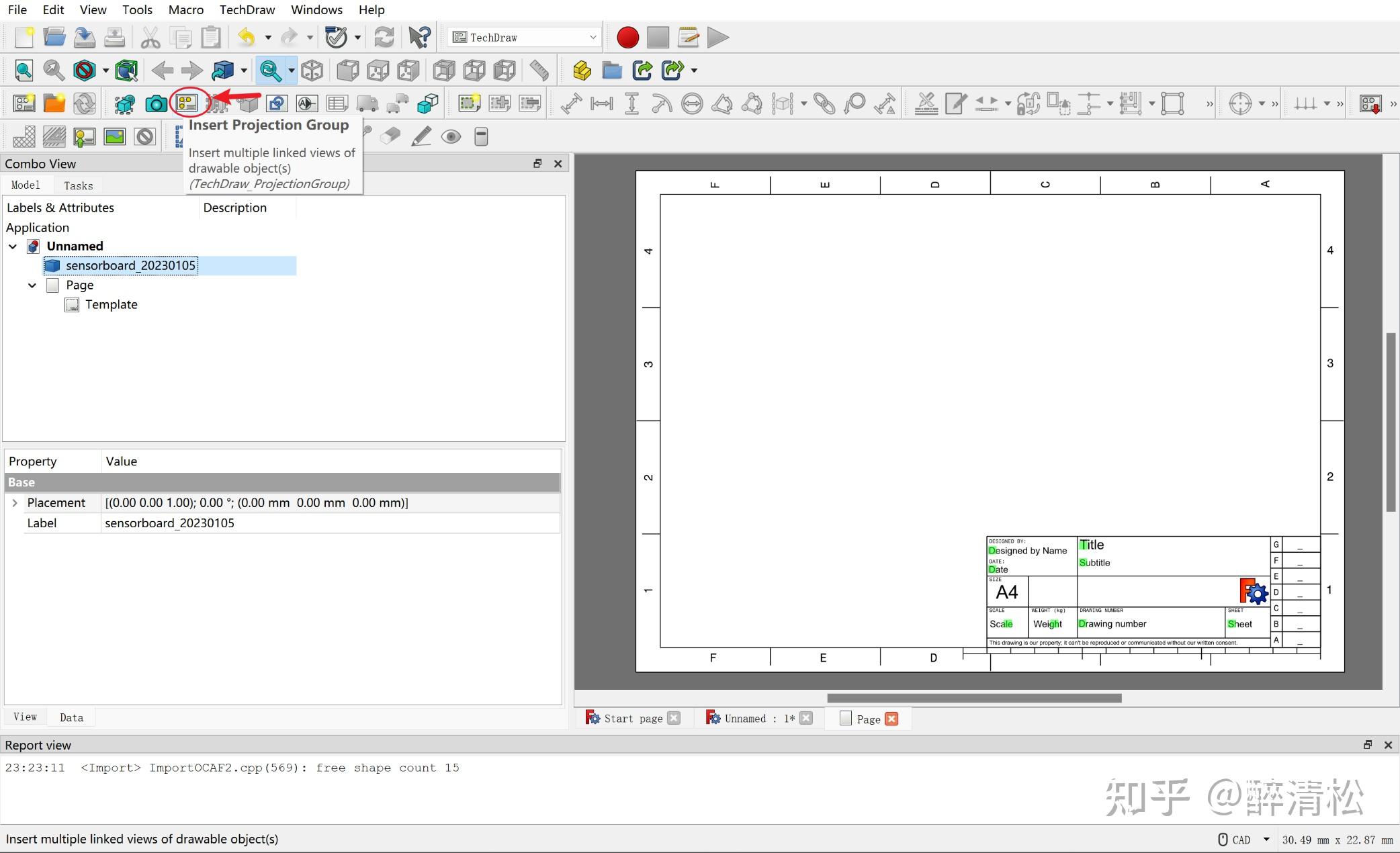Screen dimensions: 1400x853
Task: Toggle floating of the Report view panel
Action: point(1367,744)
